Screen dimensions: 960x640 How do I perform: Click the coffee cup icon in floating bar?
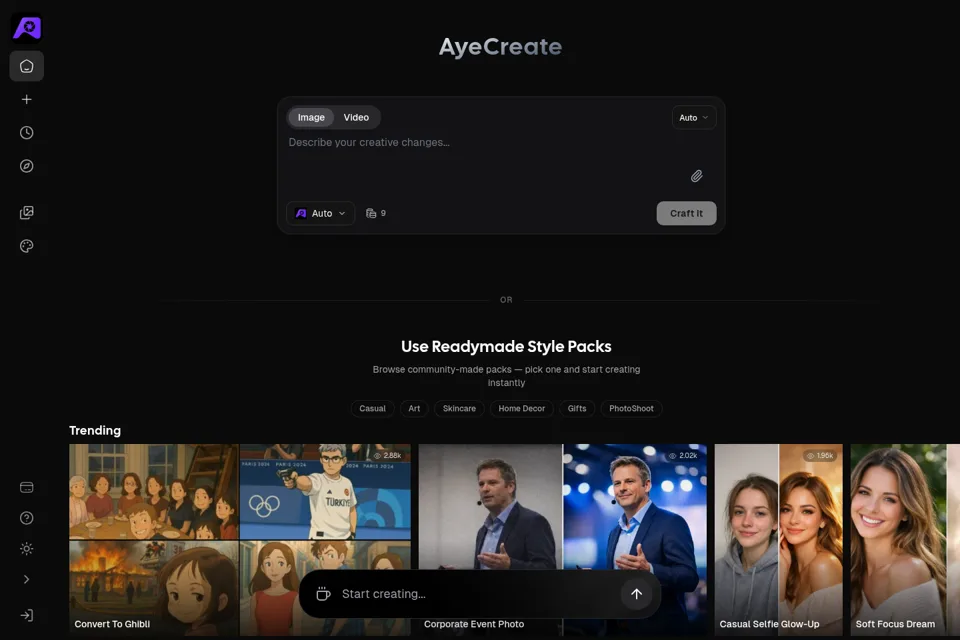click(323, 593)
